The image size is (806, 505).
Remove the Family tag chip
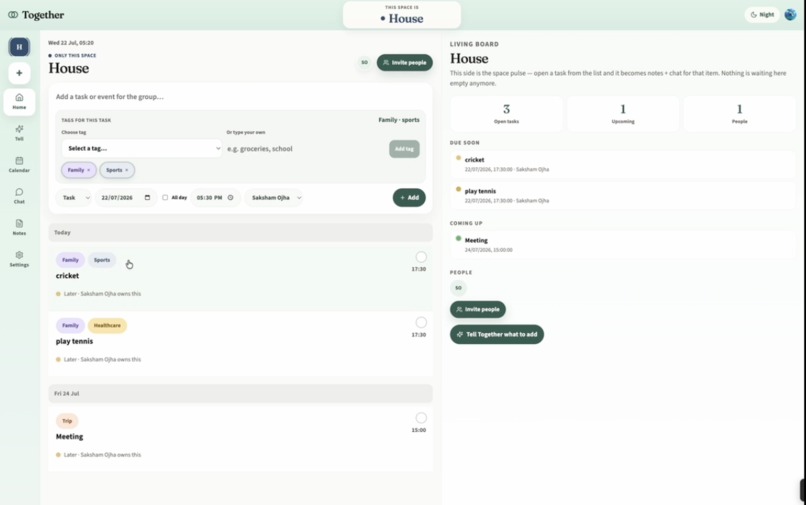(88, 170)
